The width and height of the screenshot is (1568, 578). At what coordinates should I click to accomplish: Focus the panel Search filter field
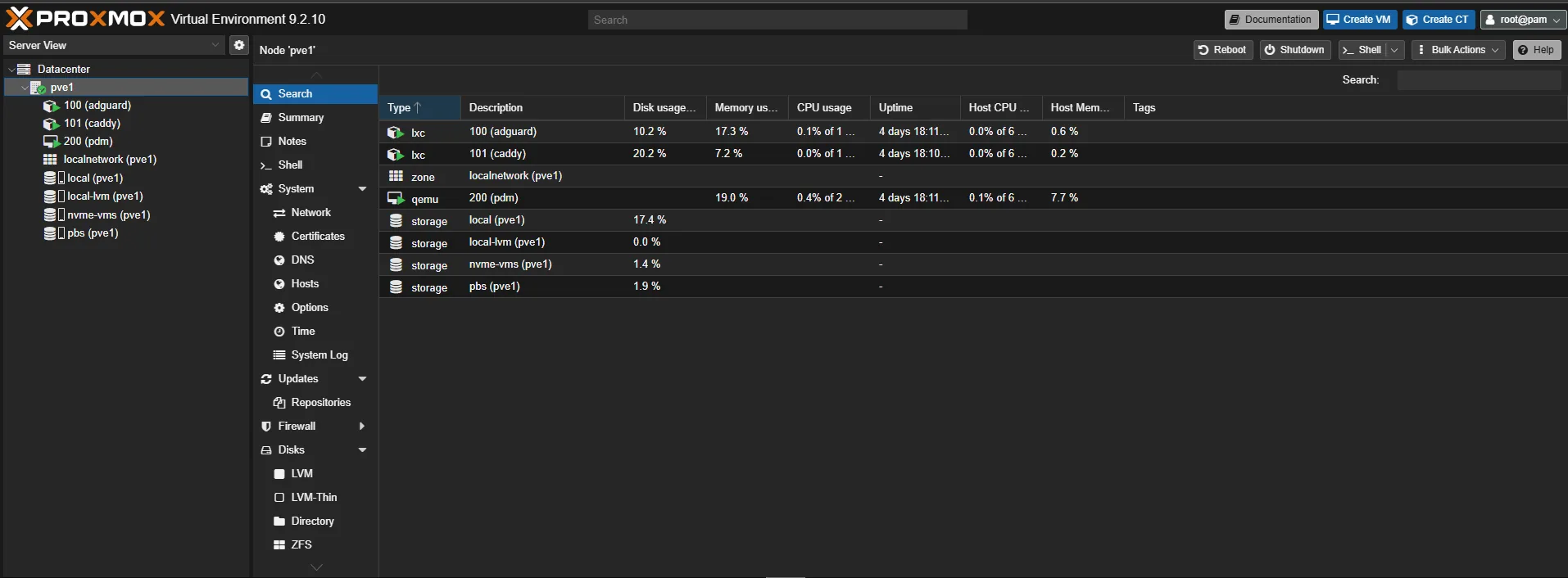click(x=1479, y=79)
